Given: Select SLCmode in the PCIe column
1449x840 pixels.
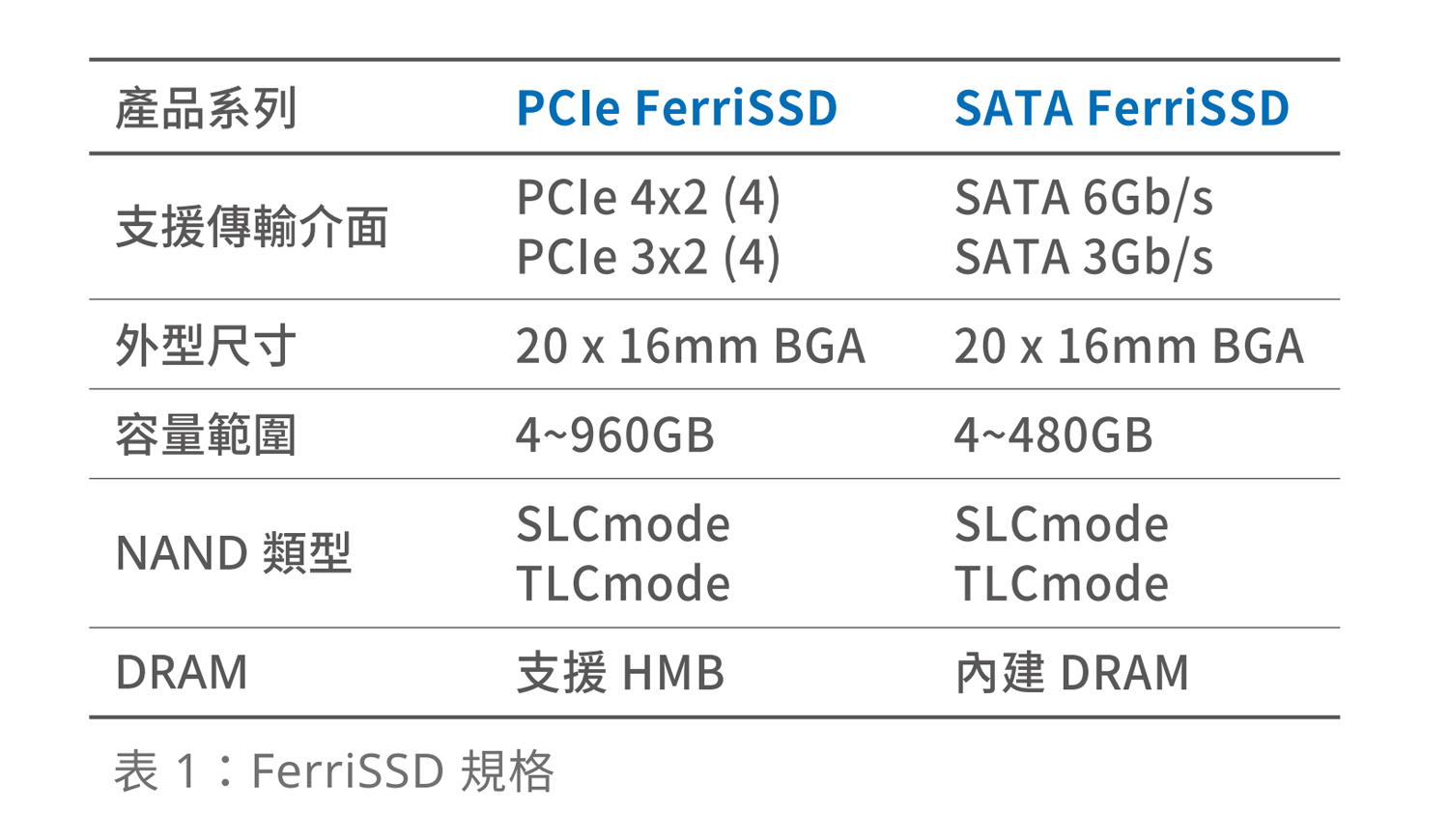Looking at the screenshot, I should pyautogui.click(x=623, y=524).
